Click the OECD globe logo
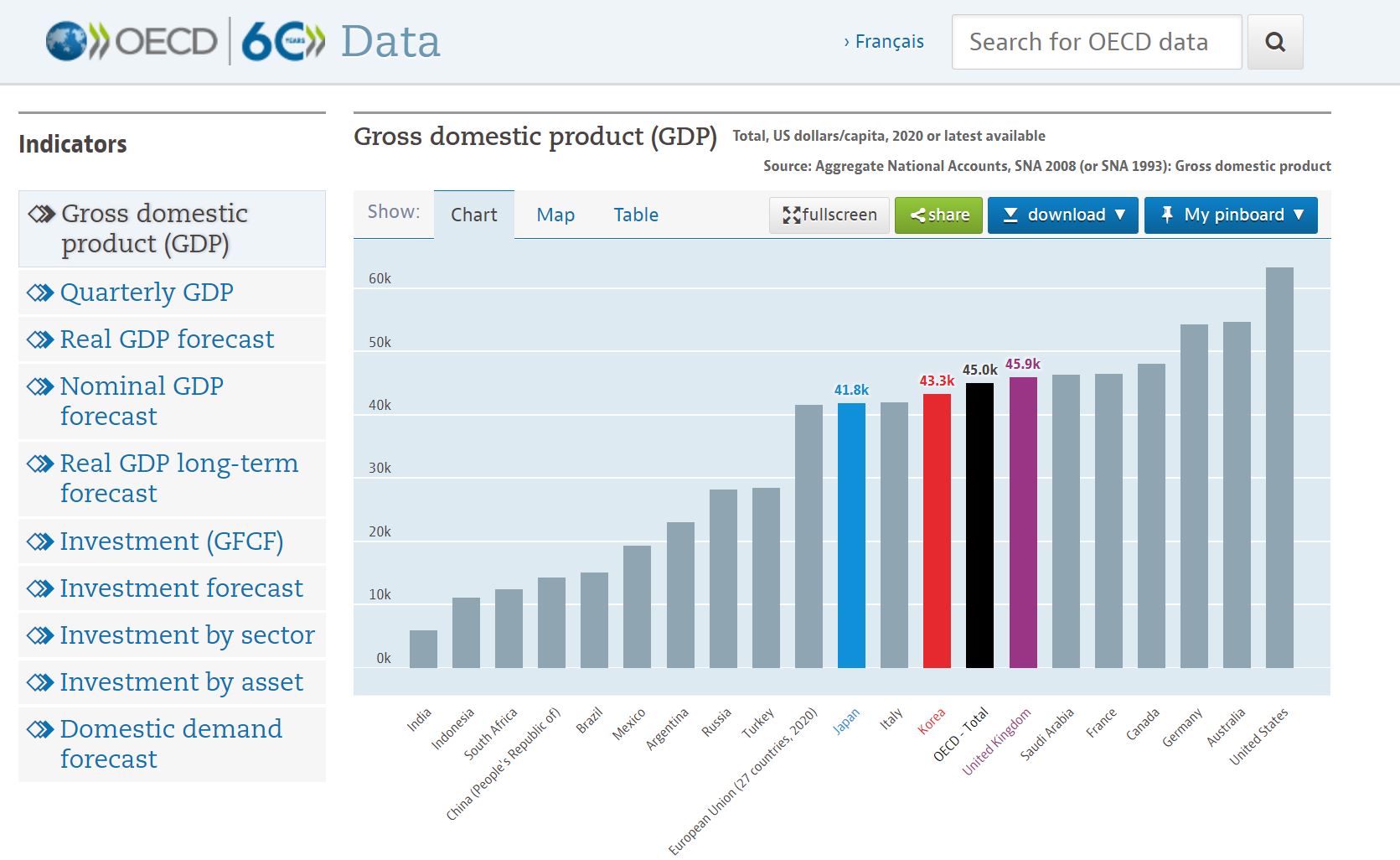1400x860 pixels. (66, 41)
